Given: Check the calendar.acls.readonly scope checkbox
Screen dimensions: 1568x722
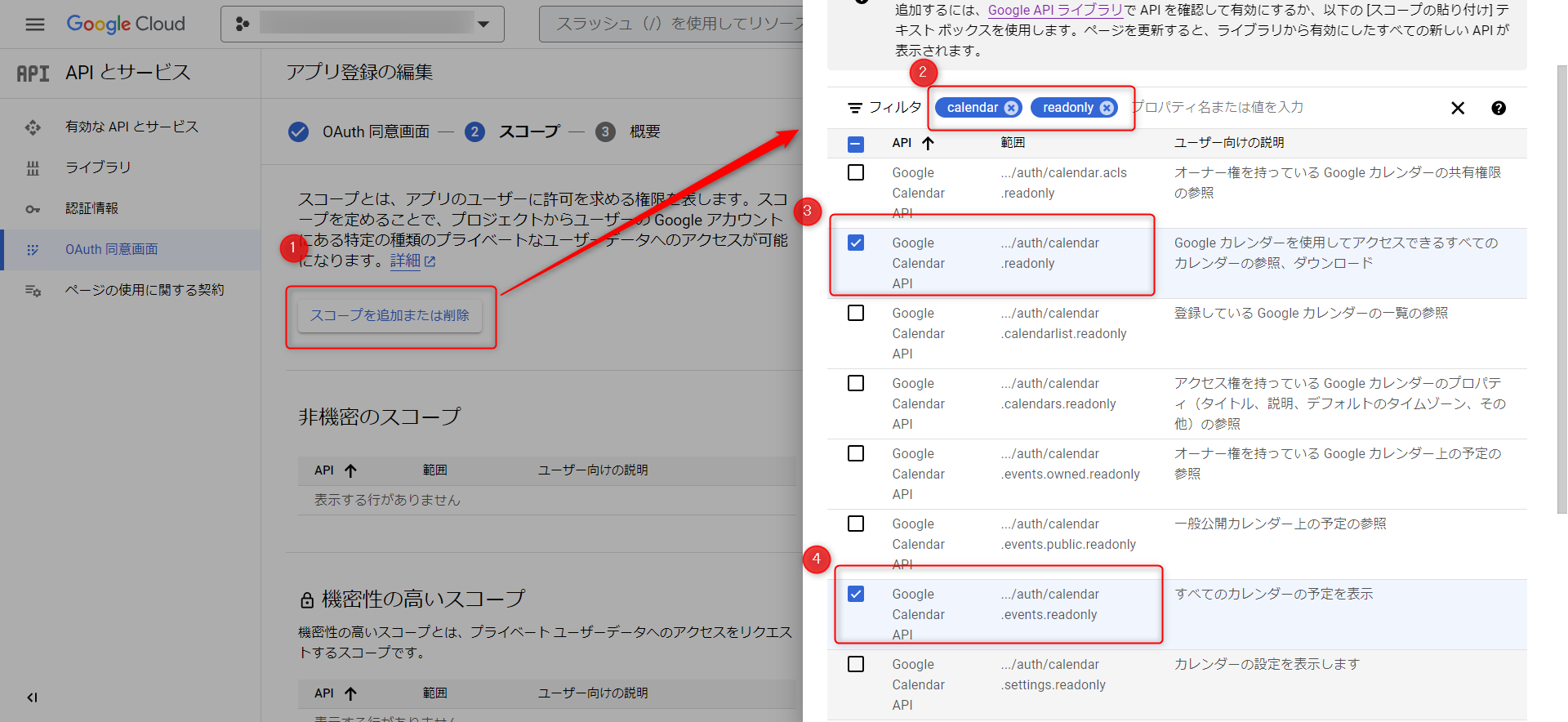Looking at the screenshot, I should coord(856,172).
